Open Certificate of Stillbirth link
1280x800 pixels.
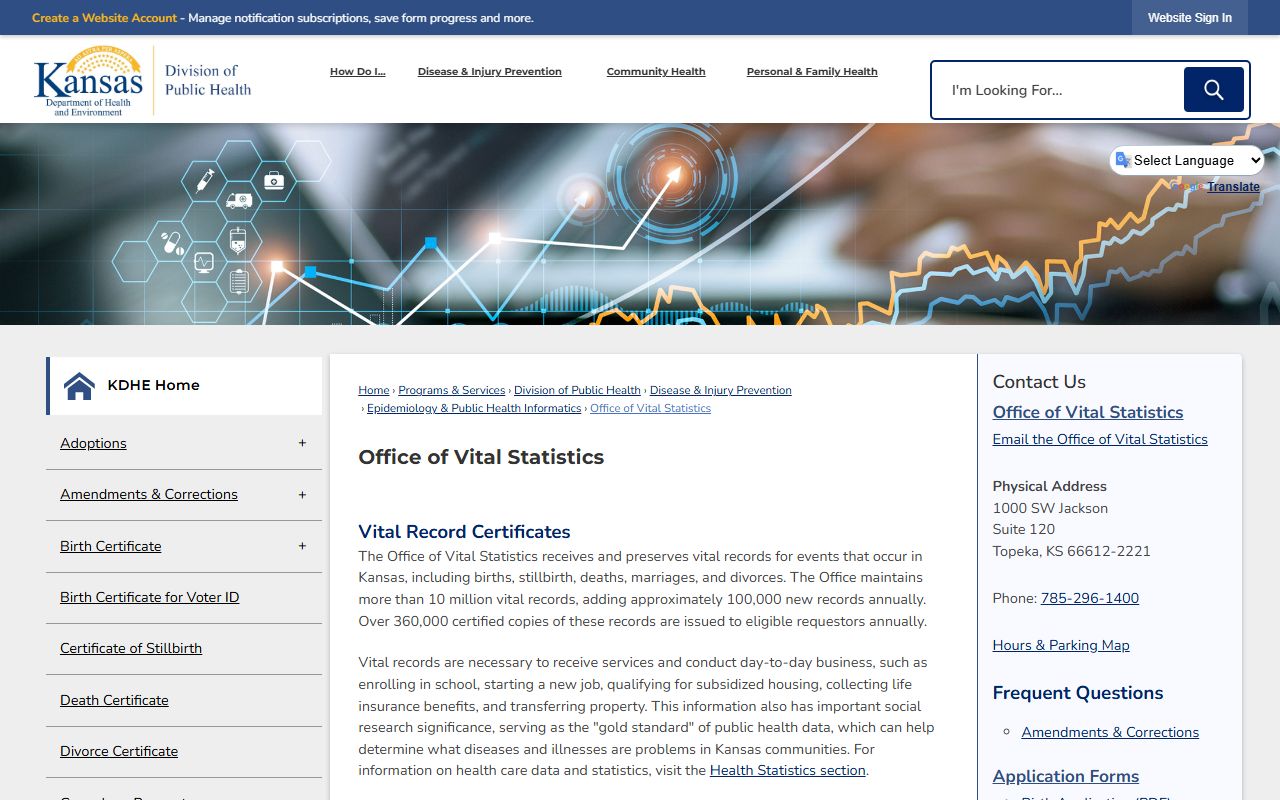131,648
